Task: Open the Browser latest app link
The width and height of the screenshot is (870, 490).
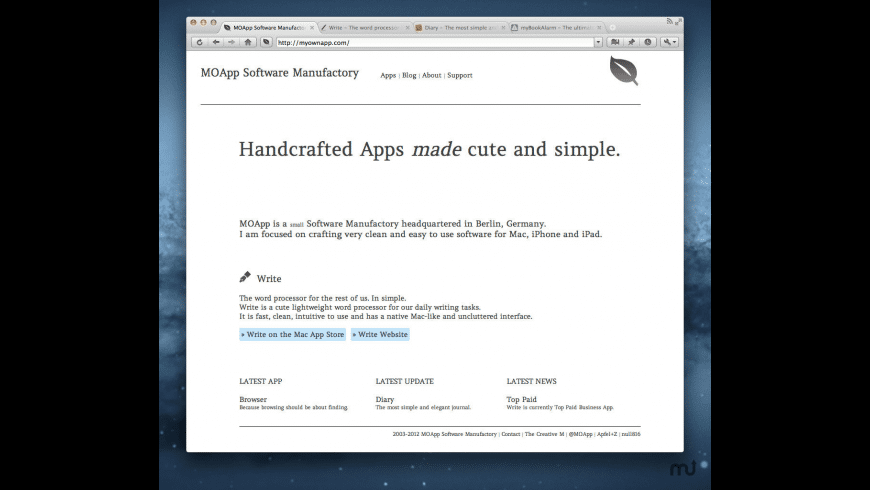Action: pyautogui.click(x=253, y=400)
